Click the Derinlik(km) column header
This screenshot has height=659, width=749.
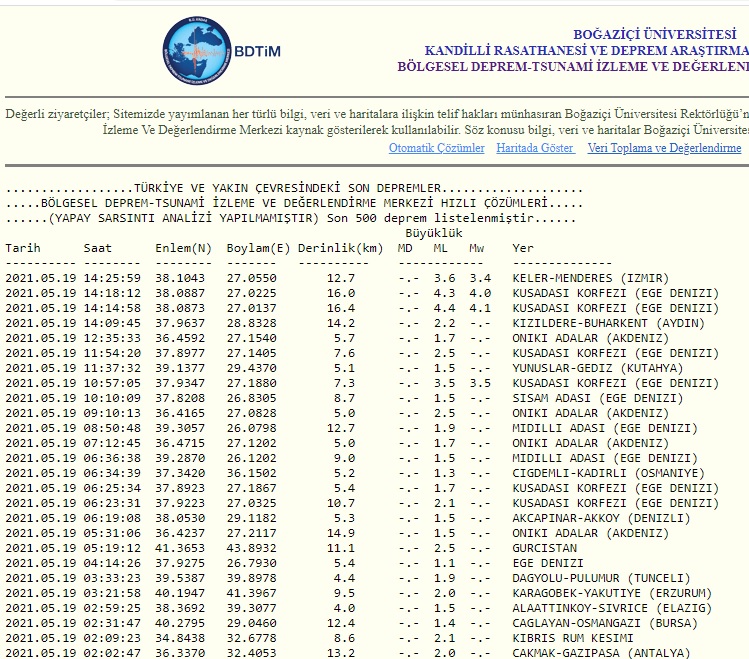(x=340, y=248)
